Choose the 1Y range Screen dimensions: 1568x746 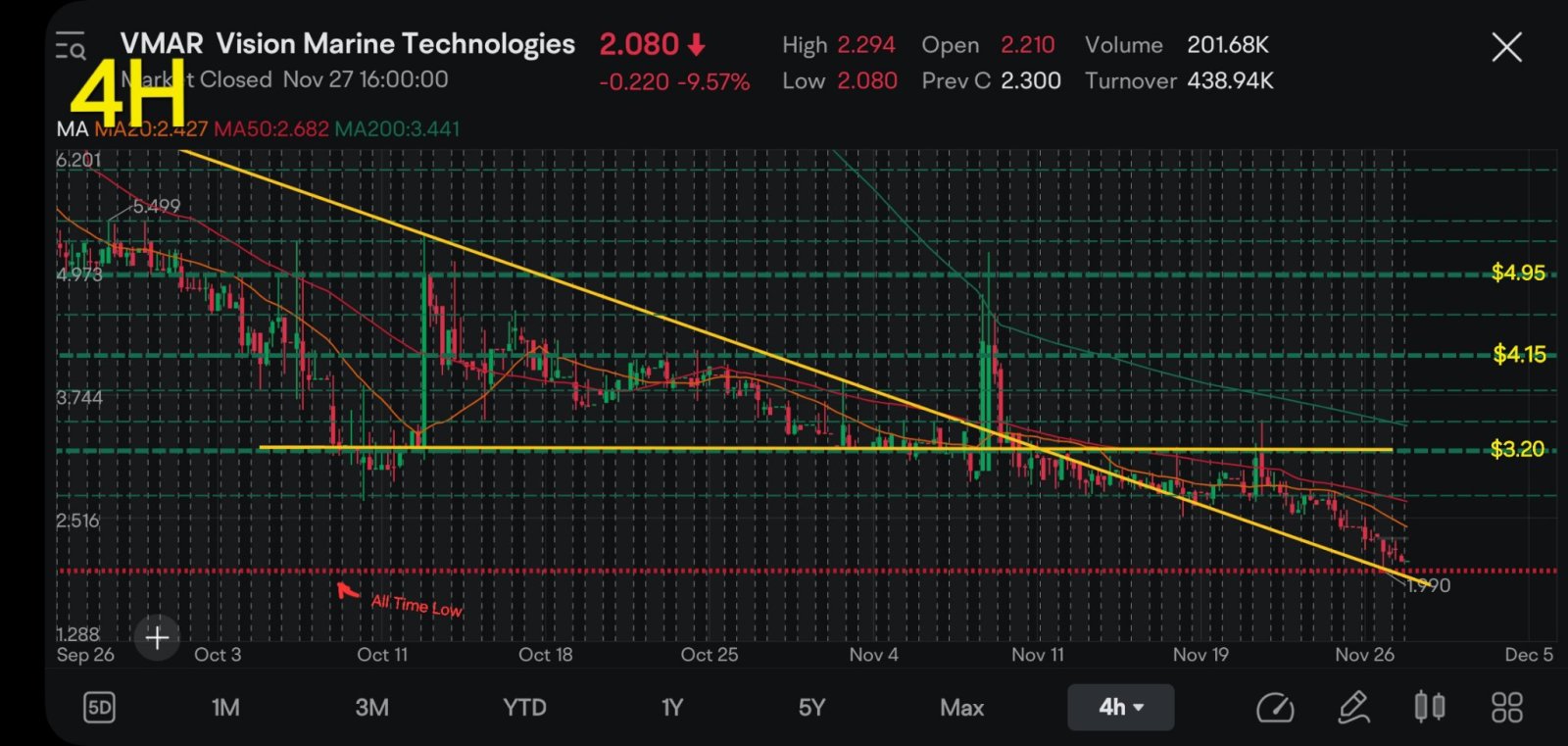pyautogui.click(x=671, y=707)
